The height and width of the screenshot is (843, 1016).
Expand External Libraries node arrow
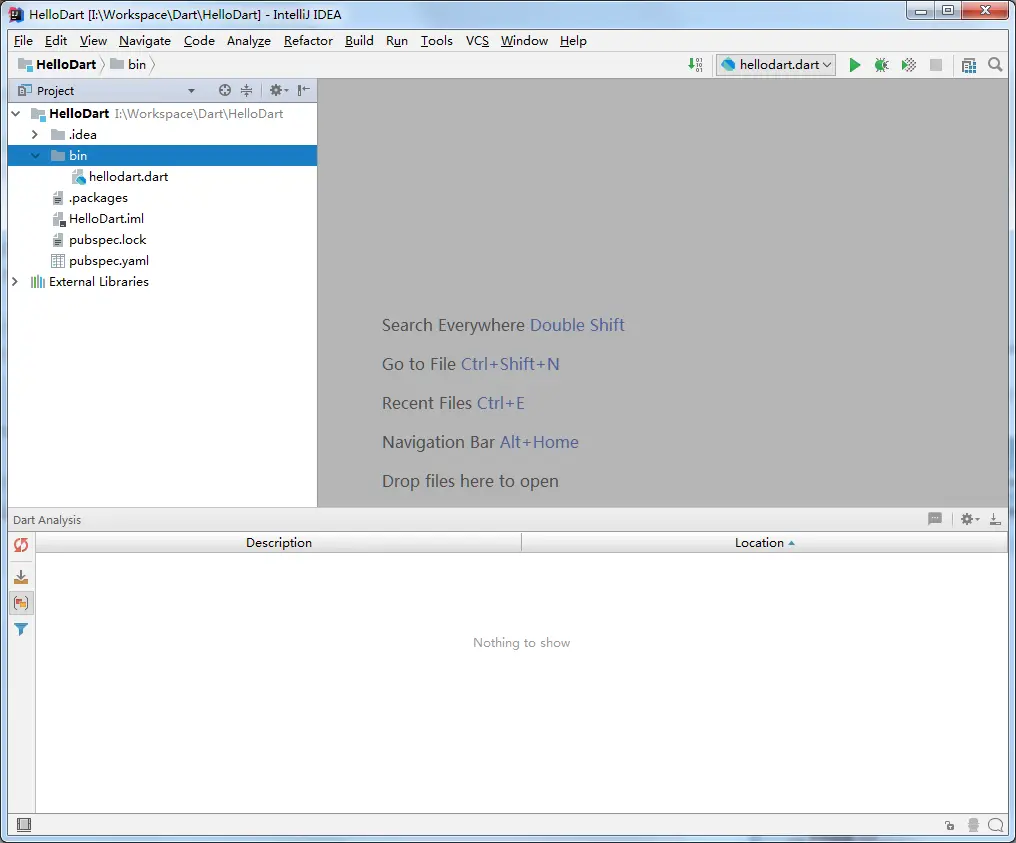(x=15, y=282)
